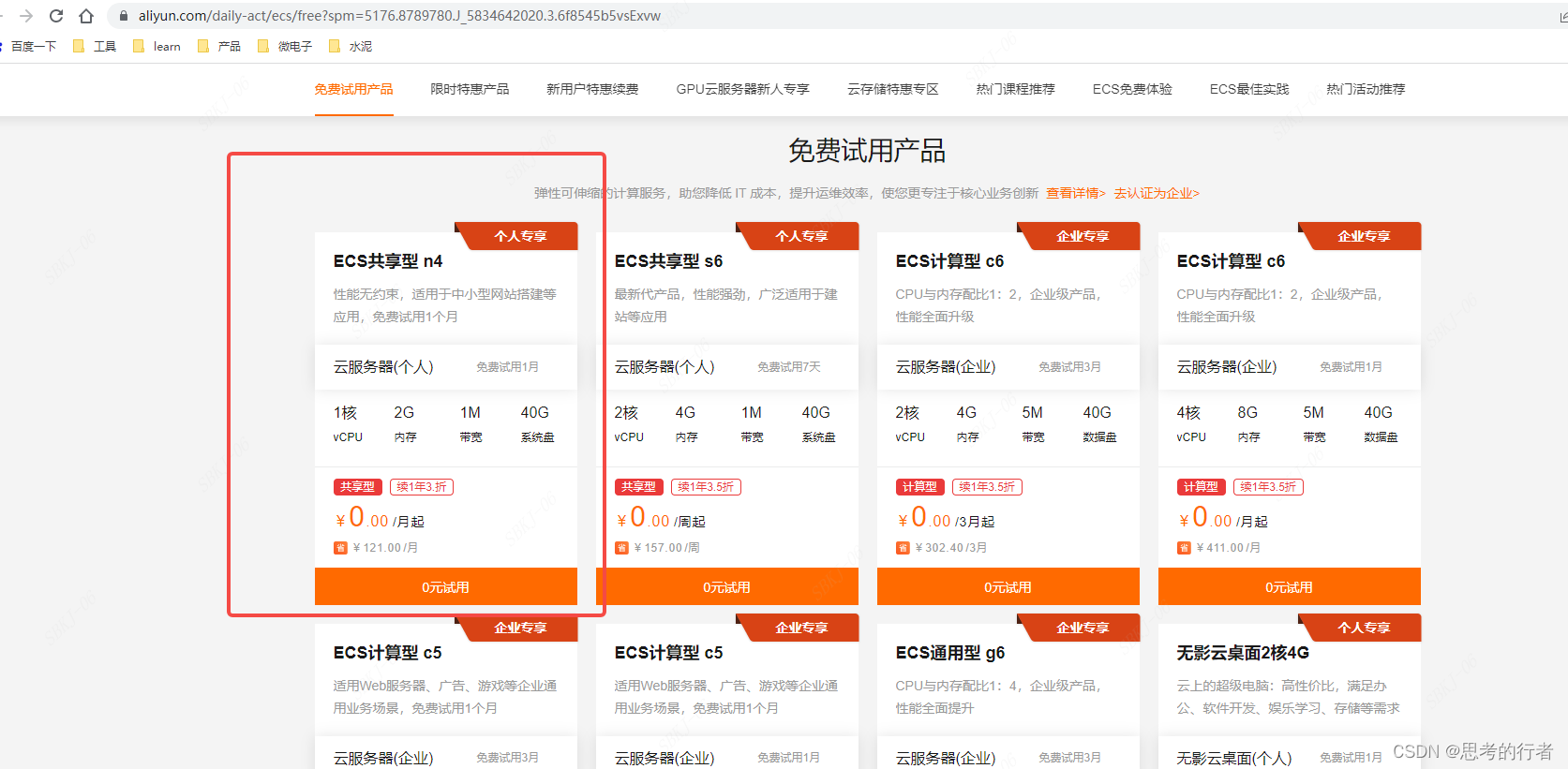Click the 云服务器(个人) 免费试用1月 row
Image resolution: width=1568 pixels, height=769 pixels.
click(446, 367)
